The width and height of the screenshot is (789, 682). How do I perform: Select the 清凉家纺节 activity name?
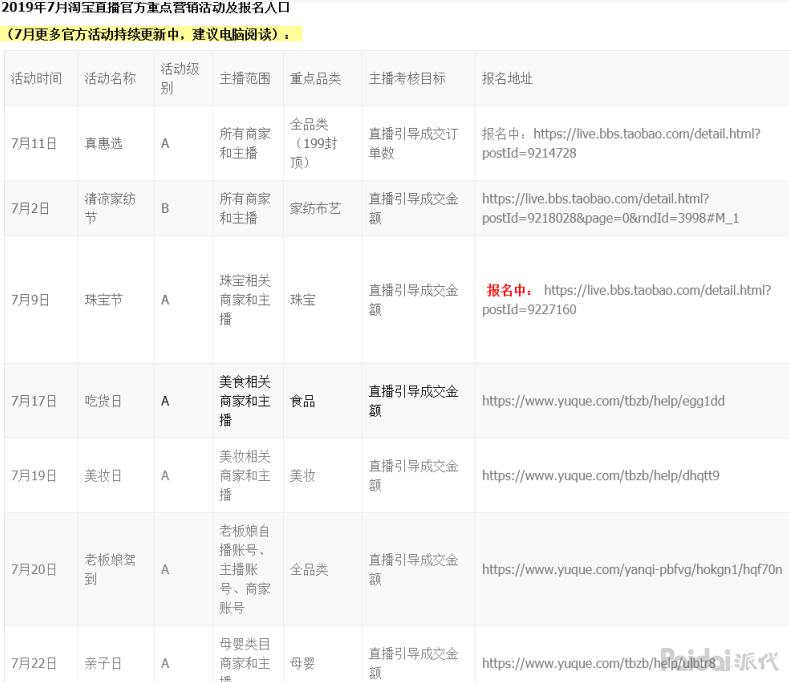[110, 208]
